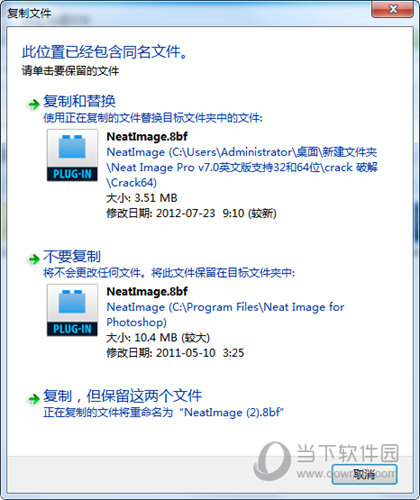The image size is (420, 500).
Task: Click NeatImage.8bf filename under 不要复制
Action: pos(147,291)
